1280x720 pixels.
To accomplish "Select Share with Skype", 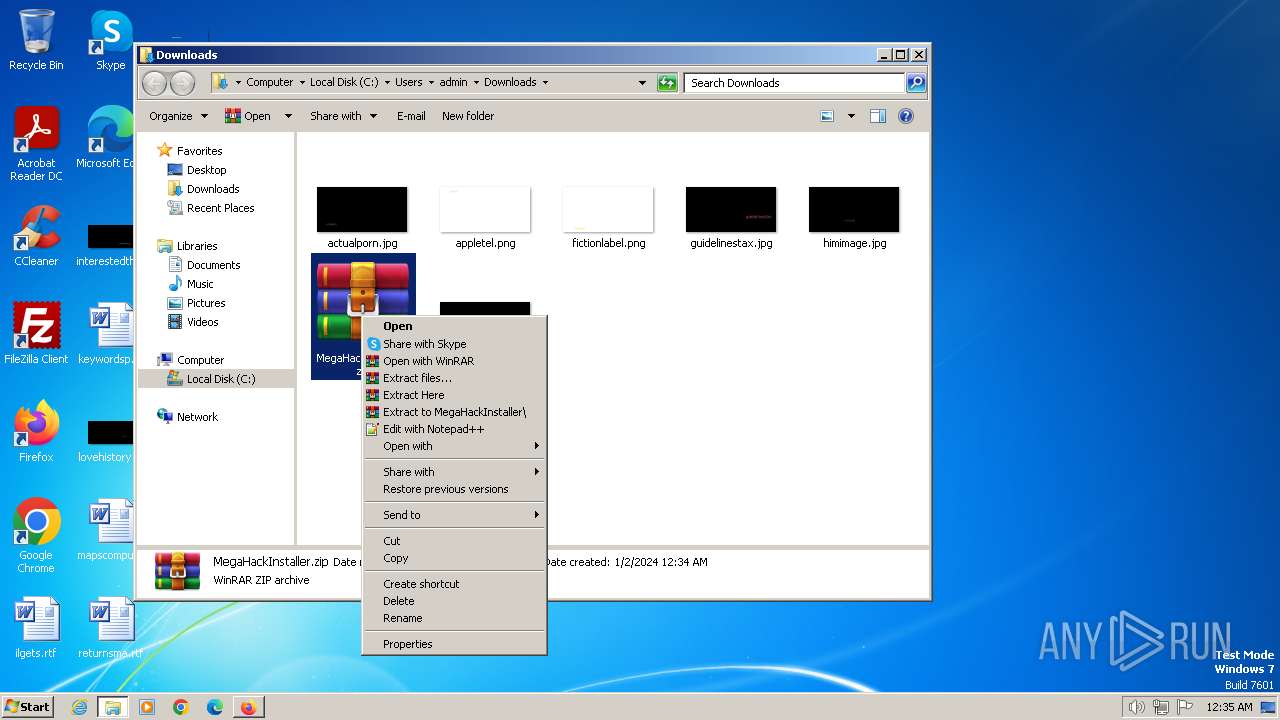I will (x=454, y=344).
